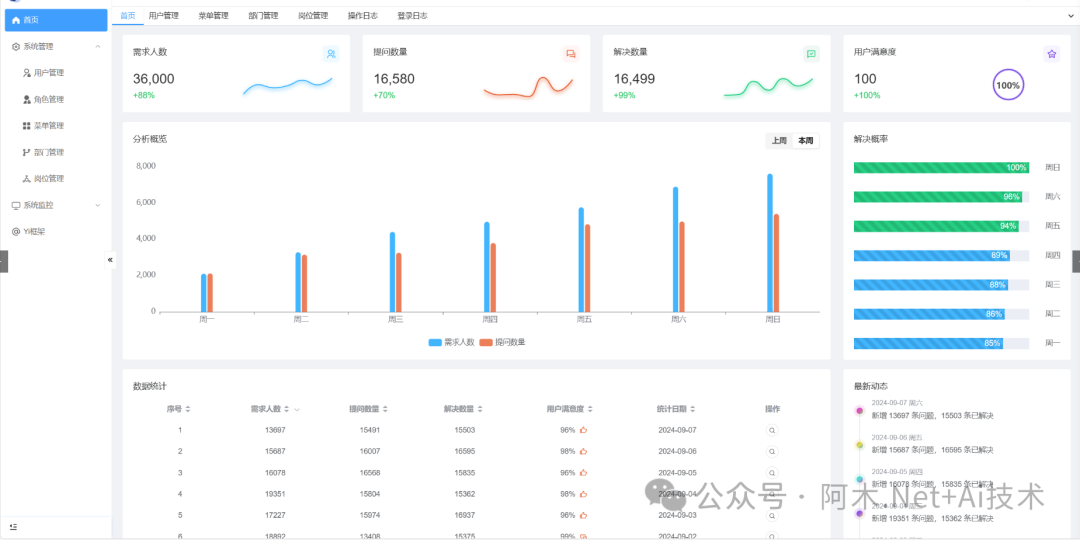Viewport: 1080px width, 540px height.
Task: Click date cell 2024-09-07
Action: [x=677, y=430]
